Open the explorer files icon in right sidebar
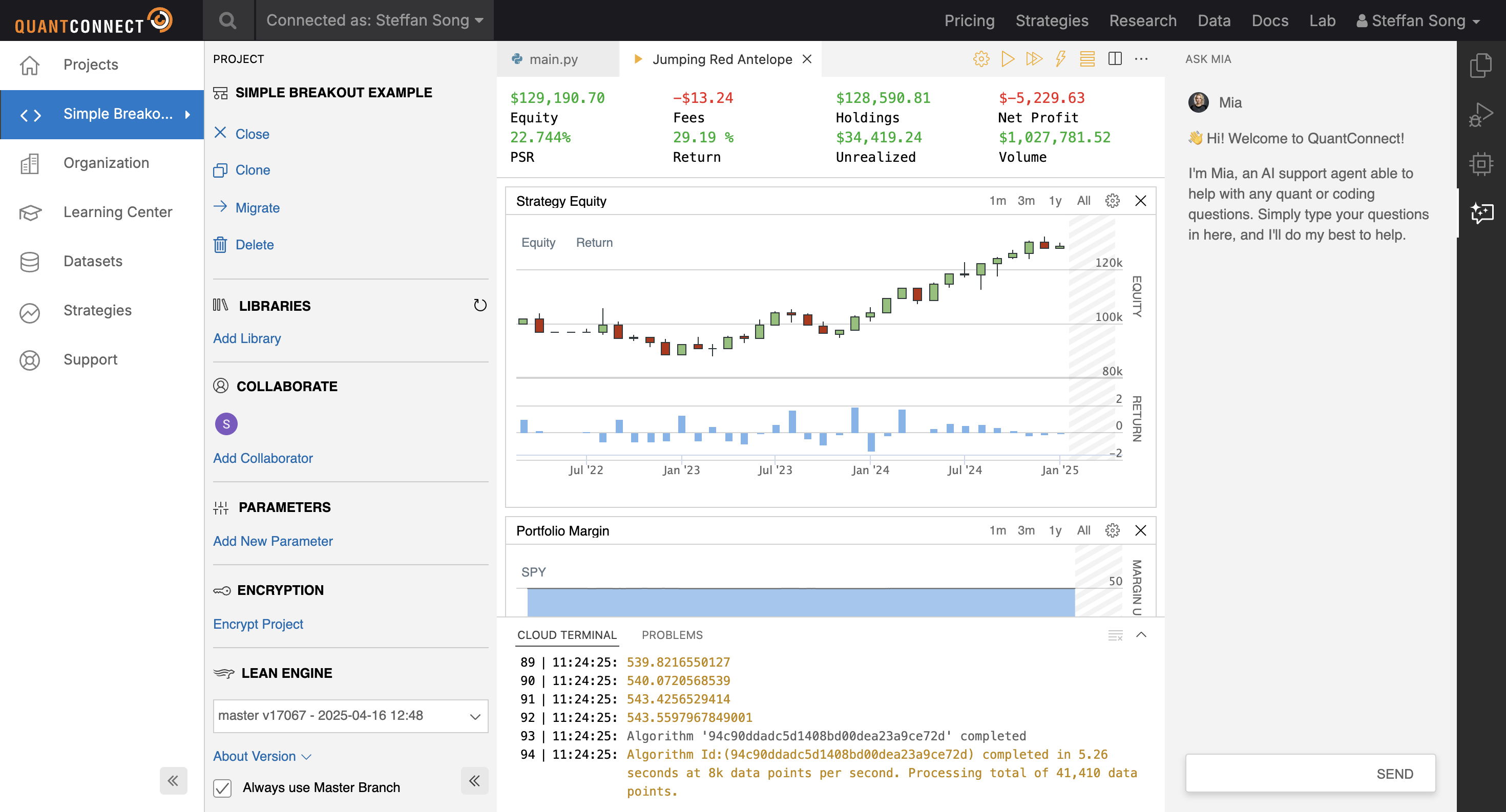 coord(1481,65)
